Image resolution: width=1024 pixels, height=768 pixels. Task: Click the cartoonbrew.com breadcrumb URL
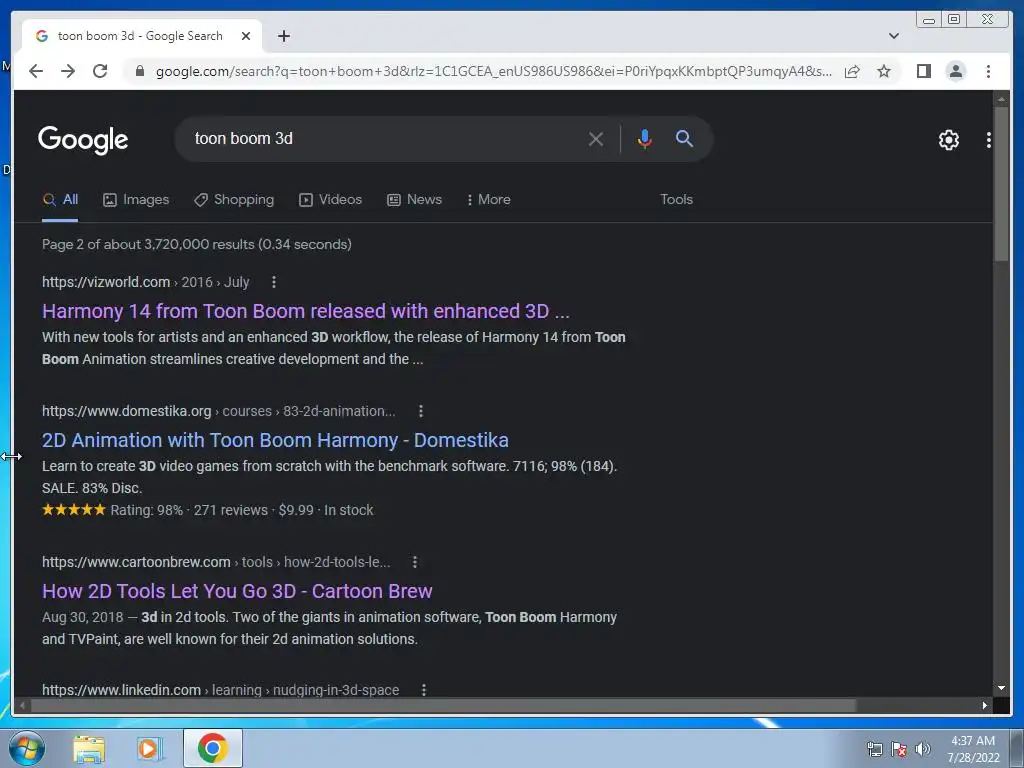coord(216,562)
